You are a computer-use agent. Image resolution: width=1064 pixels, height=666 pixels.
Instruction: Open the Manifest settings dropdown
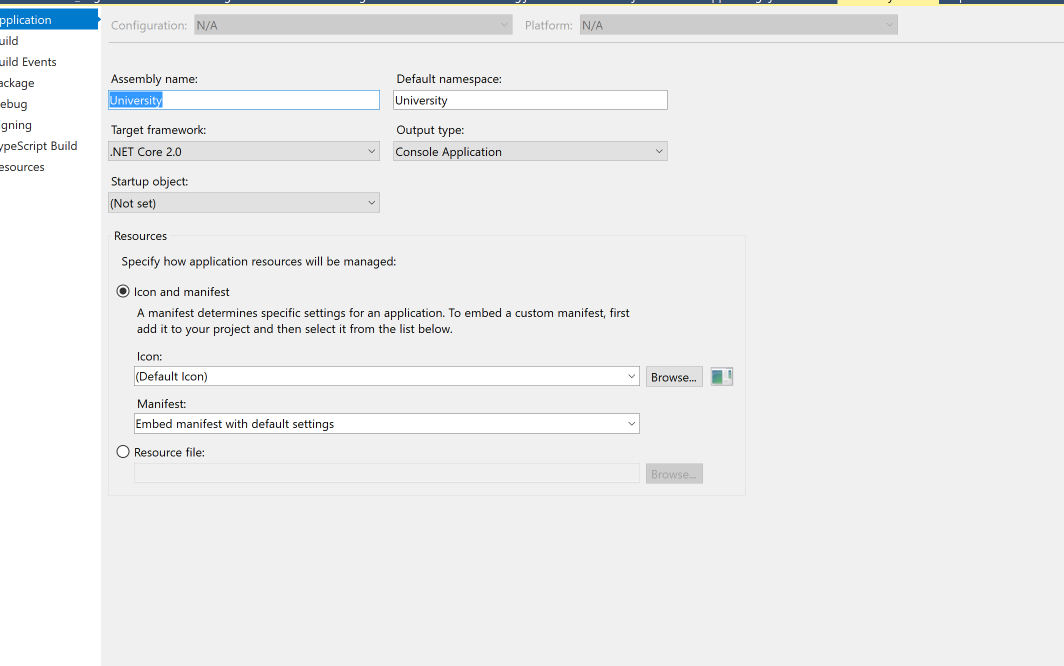pyautogui.click(x=631, y=423)
